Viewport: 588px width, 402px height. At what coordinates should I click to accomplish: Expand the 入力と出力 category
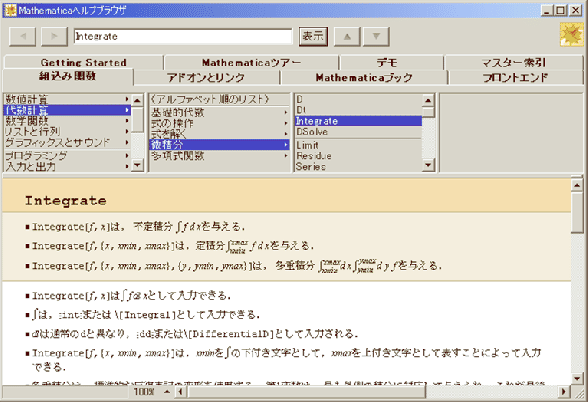[67, 166]
